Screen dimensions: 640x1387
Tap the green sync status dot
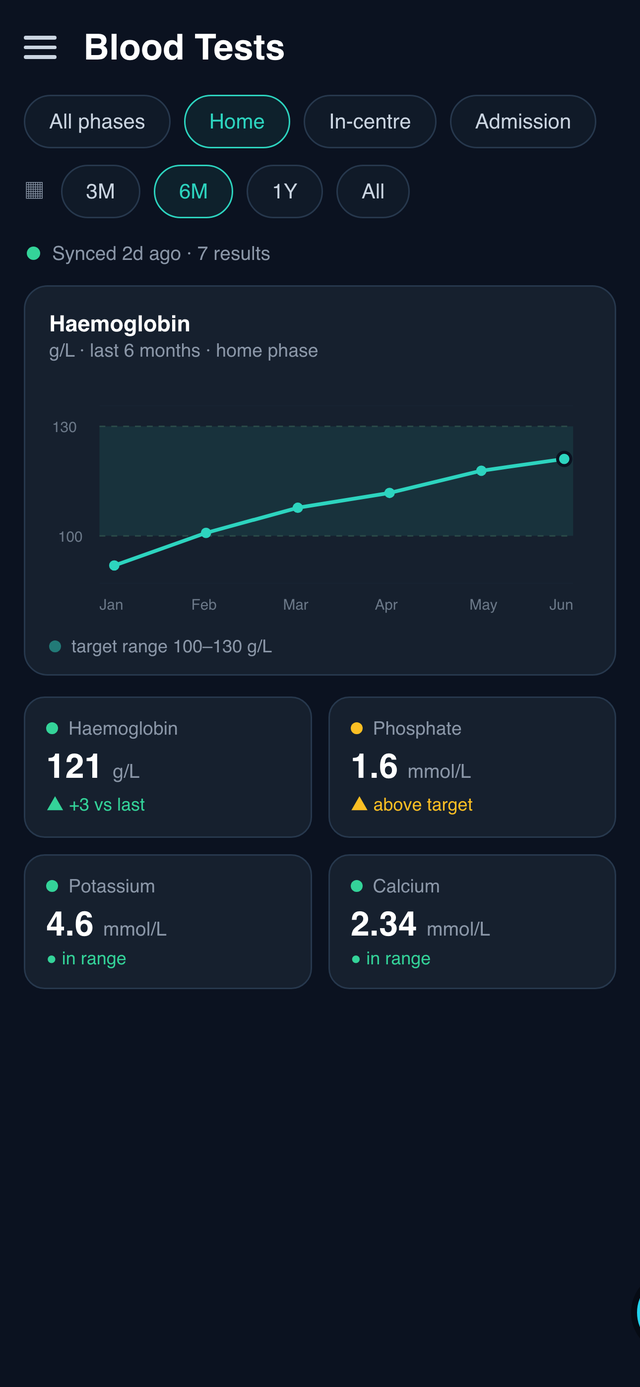click(x=33, y=253)
